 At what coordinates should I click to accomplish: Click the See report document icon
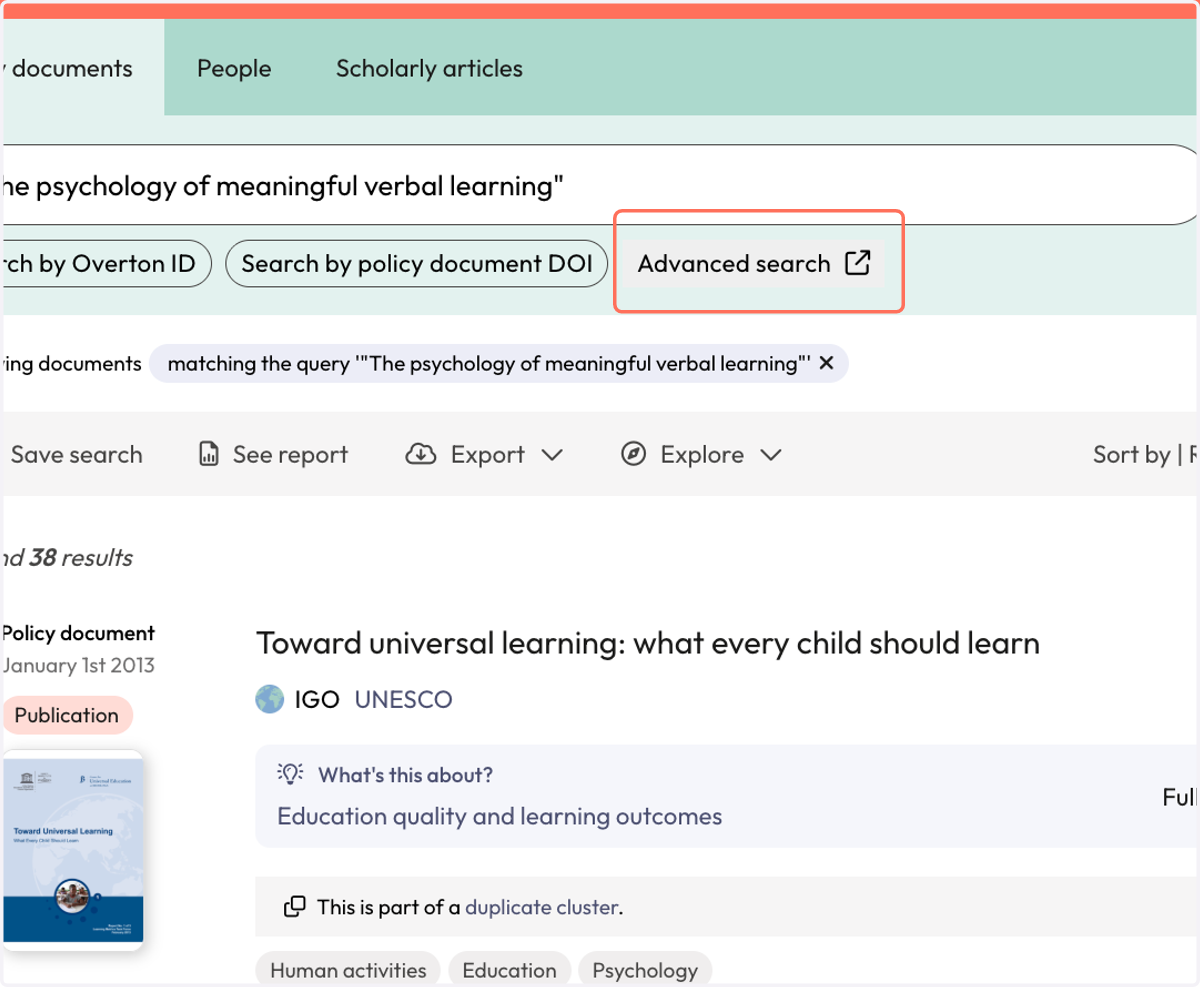[x=209, y=455]
